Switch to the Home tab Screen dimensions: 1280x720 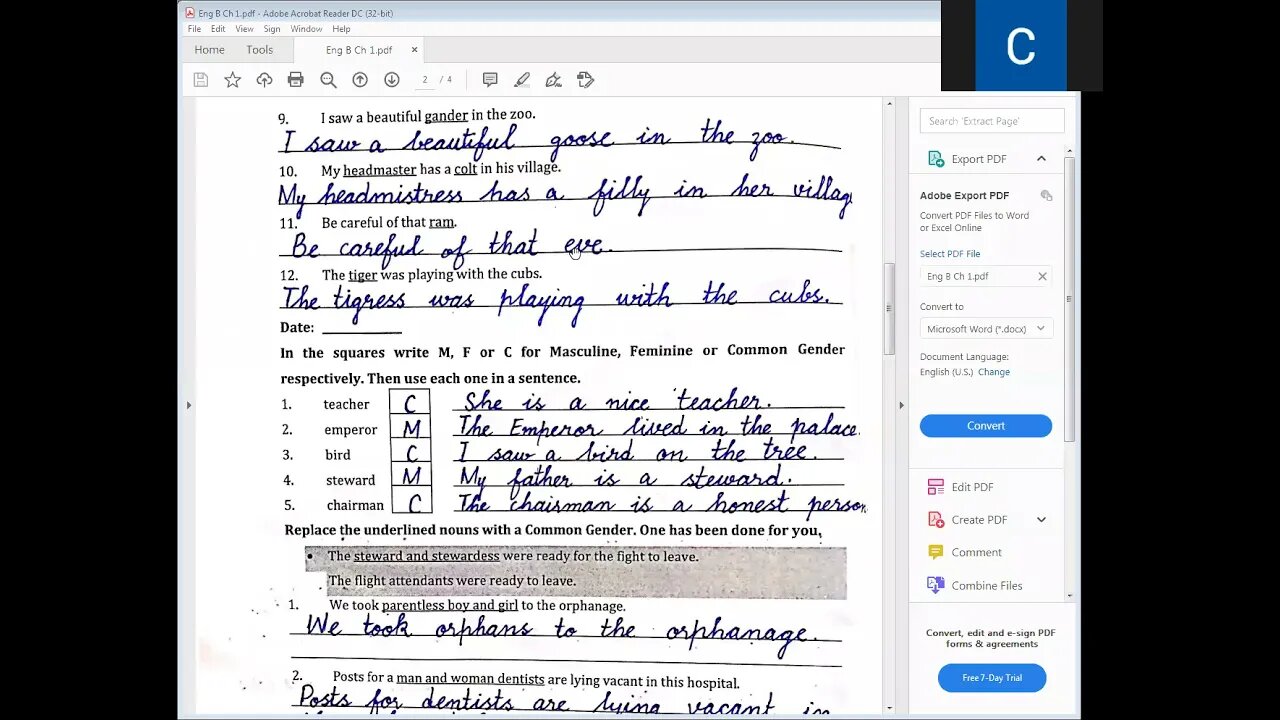[209, 50]
